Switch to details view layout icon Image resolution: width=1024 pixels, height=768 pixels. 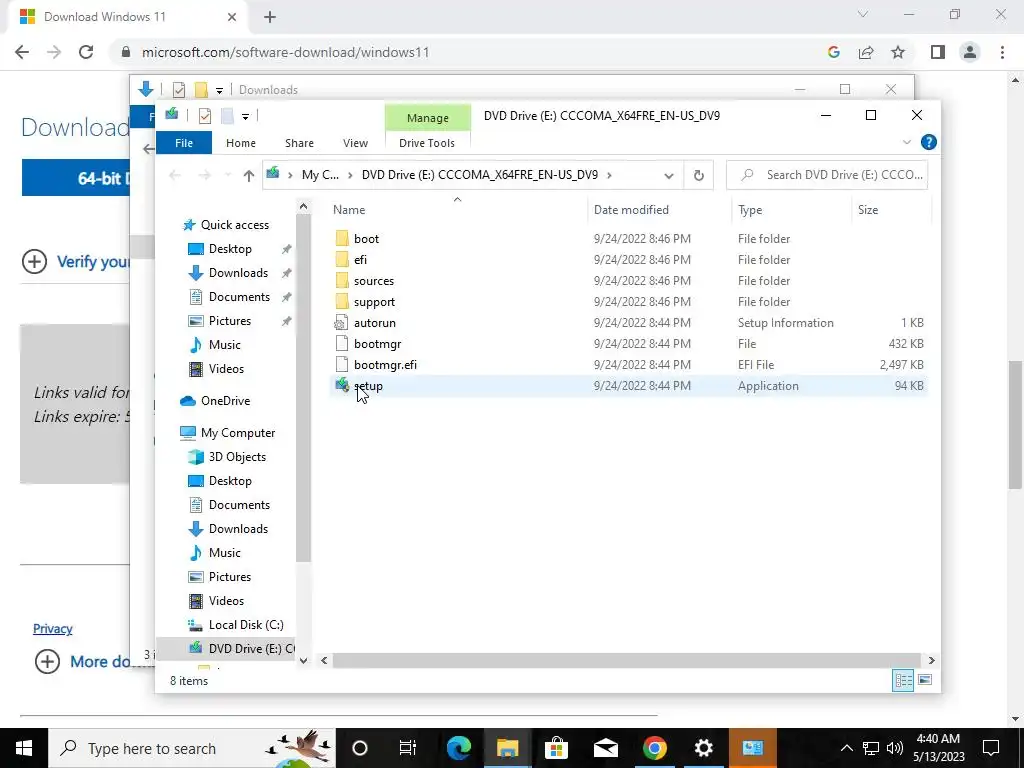point(903,680)
